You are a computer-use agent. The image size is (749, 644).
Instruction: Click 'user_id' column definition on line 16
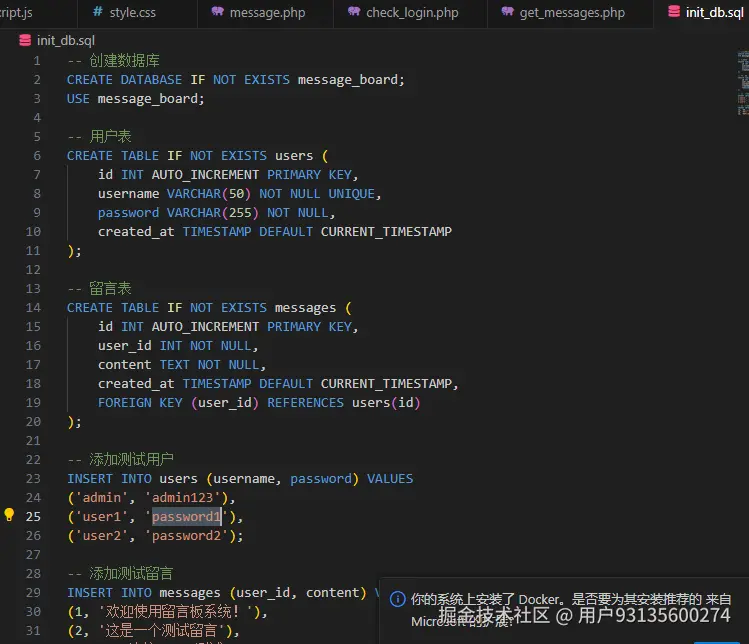(x=125, y=346)
